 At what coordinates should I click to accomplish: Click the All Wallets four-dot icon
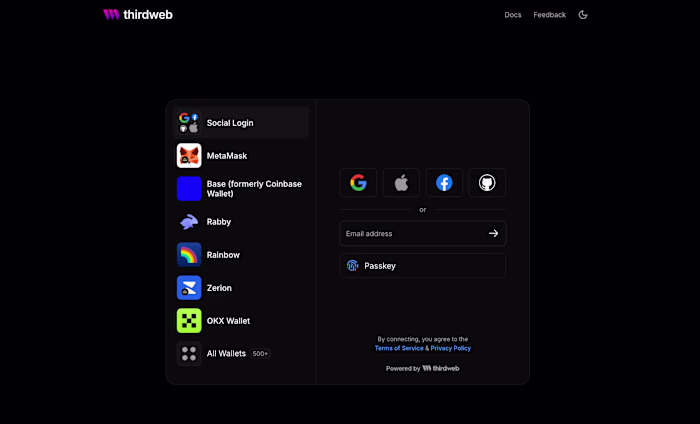(189, 353)
